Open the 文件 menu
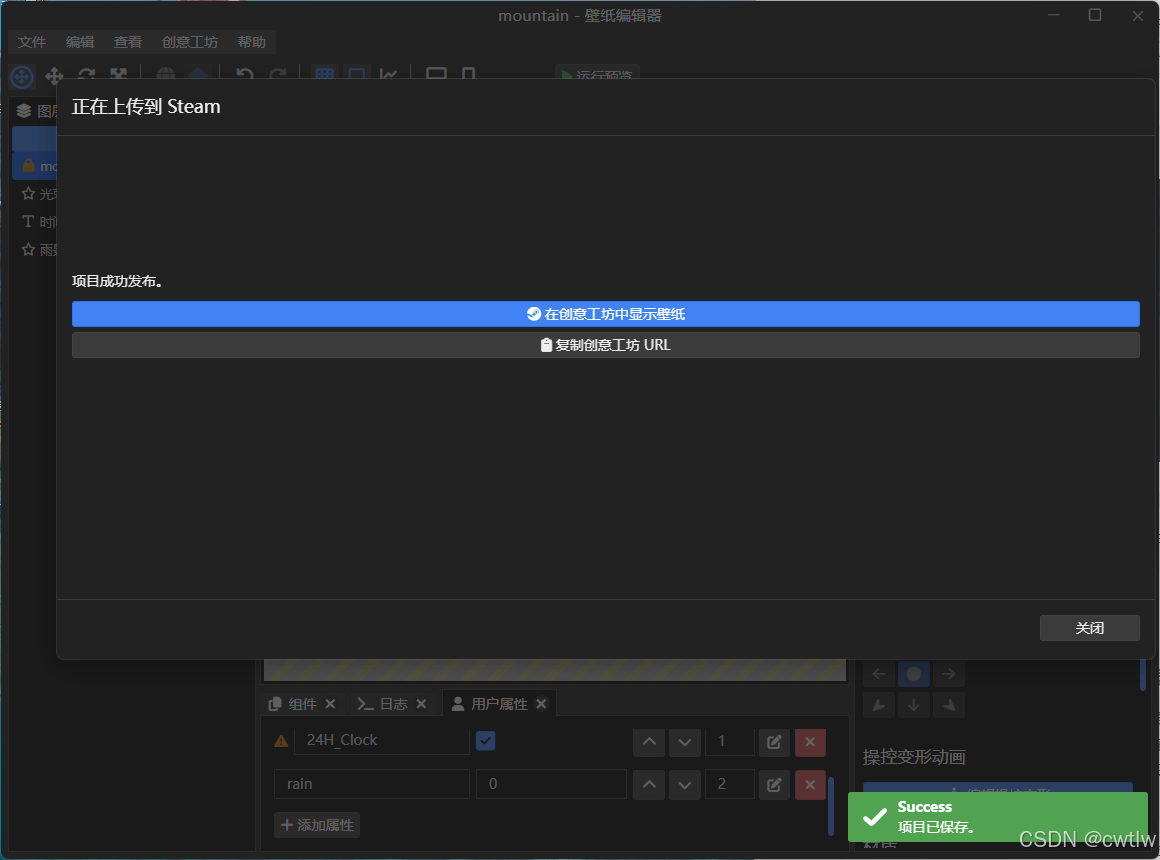This screenshot has height=860, width=1160. tap(32, 42)
